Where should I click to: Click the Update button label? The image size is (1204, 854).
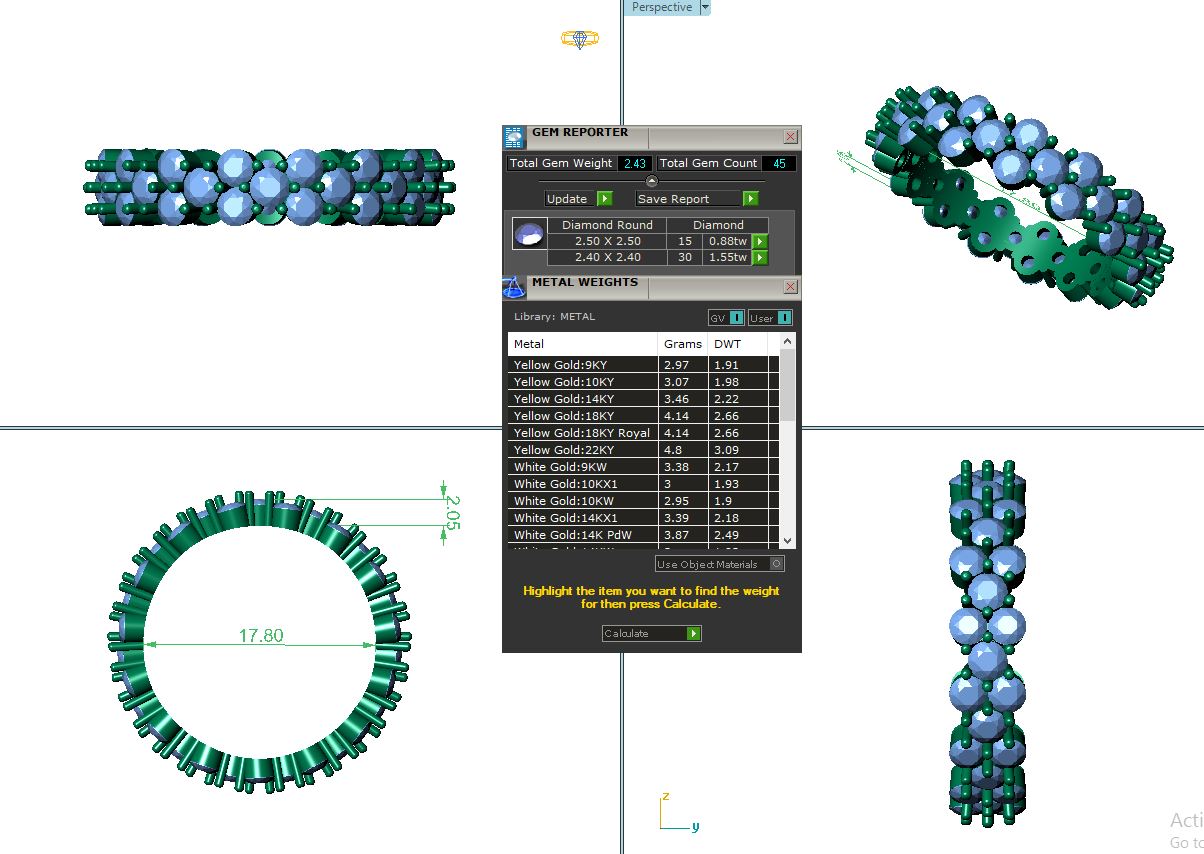tap(567, 199)
